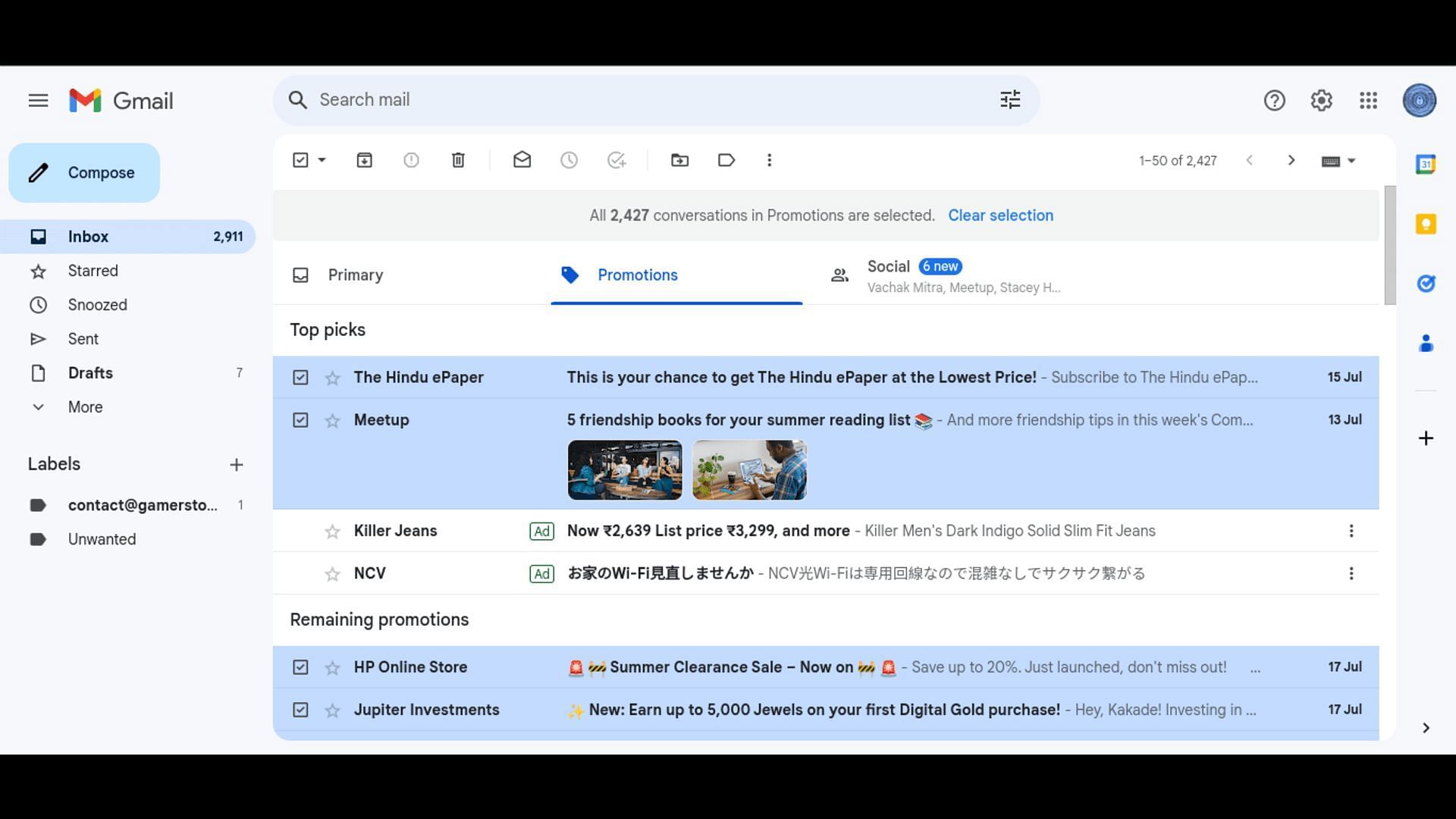Screen dimensions: 1456x819
Task: Open Starred folder in sidebar
Action: (127, 271)
